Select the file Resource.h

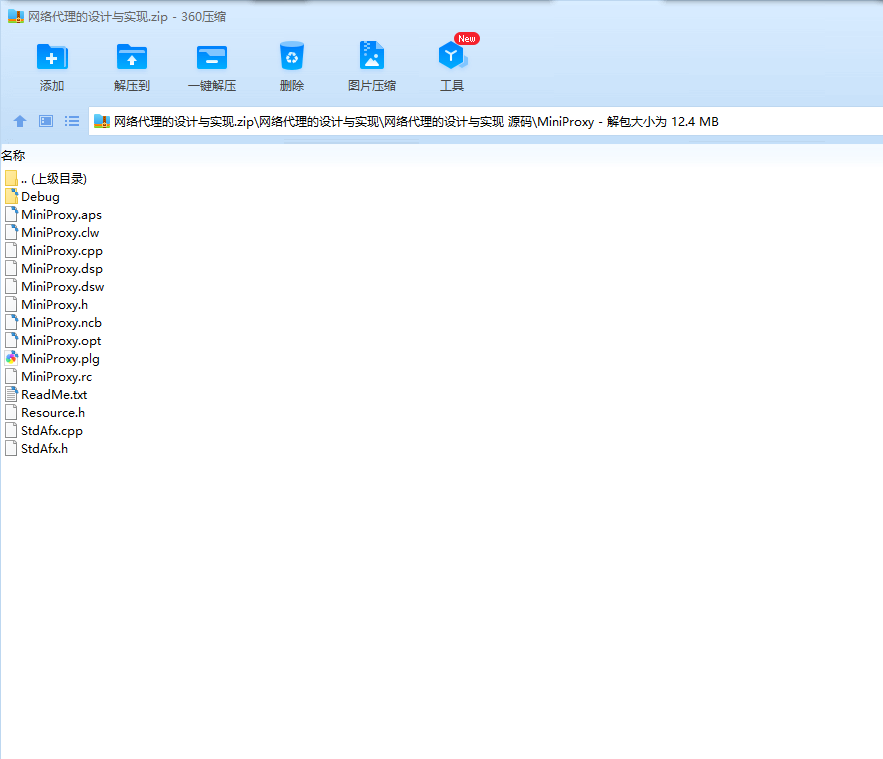(x=45, y=413)
